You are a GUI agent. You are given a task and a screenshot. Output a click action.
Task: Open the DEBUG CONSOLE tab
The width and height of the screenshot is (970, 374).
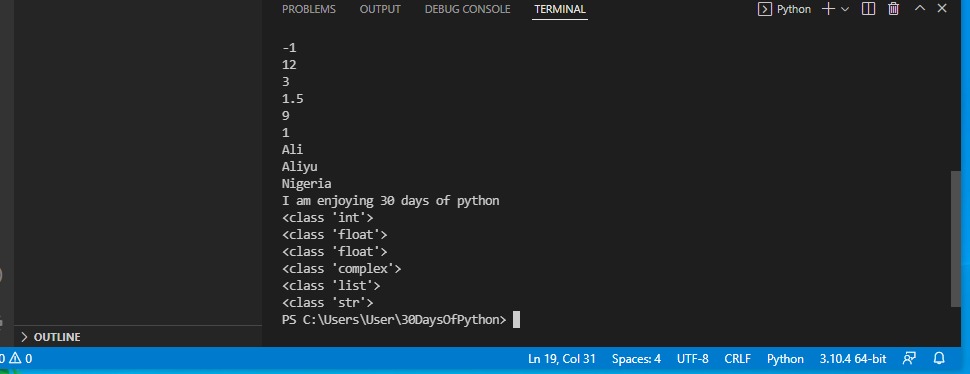(x=467, y=9)
